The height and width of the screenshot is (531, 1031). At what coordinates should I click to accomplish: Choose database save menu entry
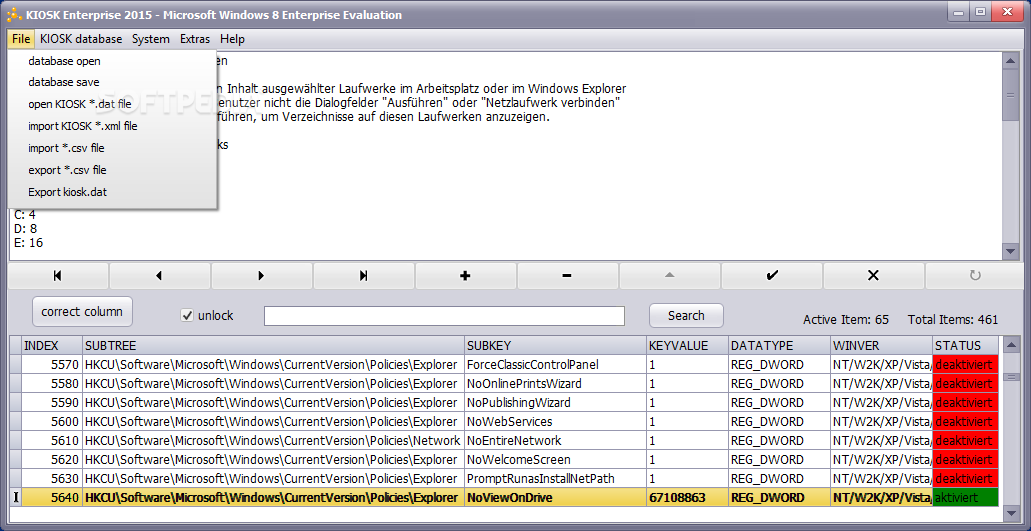tap(112, 82)
